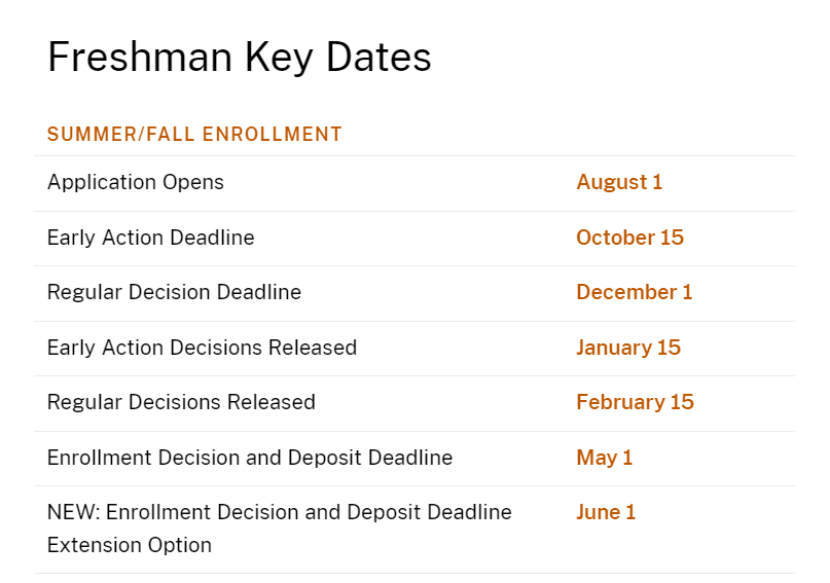Select the August 1 date

[x=619, y=182]
